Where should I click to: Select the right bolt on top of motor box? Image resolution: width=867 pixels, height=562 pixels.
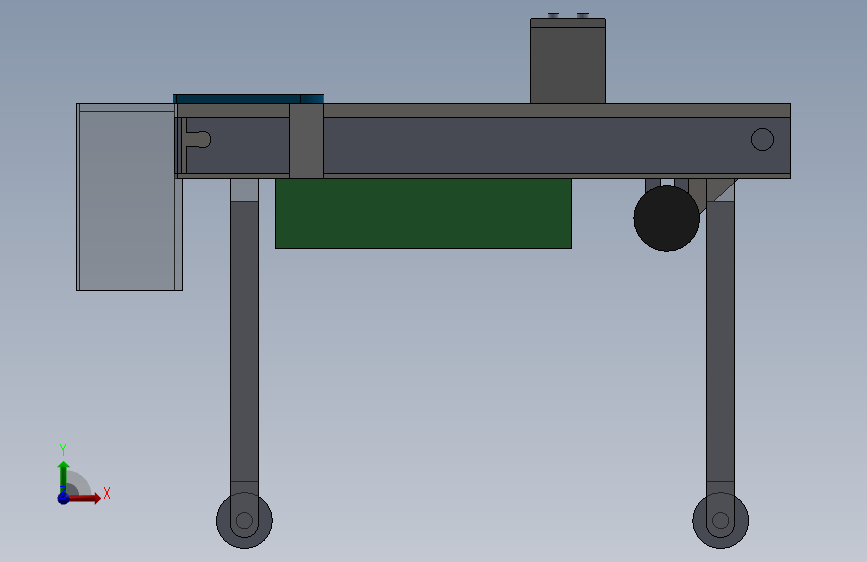(x=583, y=15)
